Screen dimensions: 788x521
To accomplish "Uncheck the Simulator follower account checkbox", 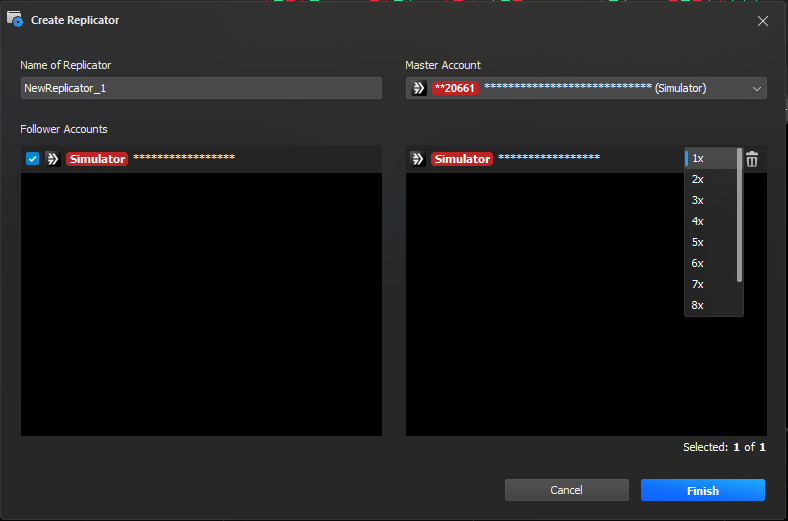I will (x=32, y=159).
